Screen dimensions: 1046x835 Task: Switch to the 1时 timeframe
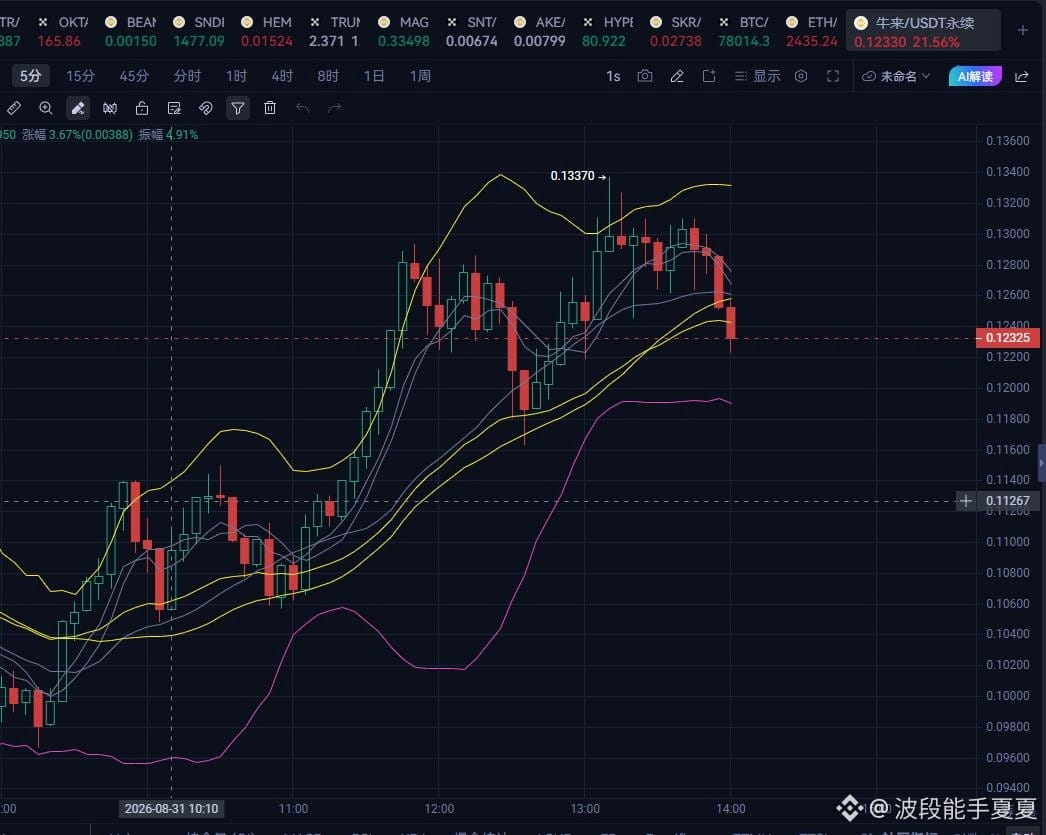pos(236,76)
